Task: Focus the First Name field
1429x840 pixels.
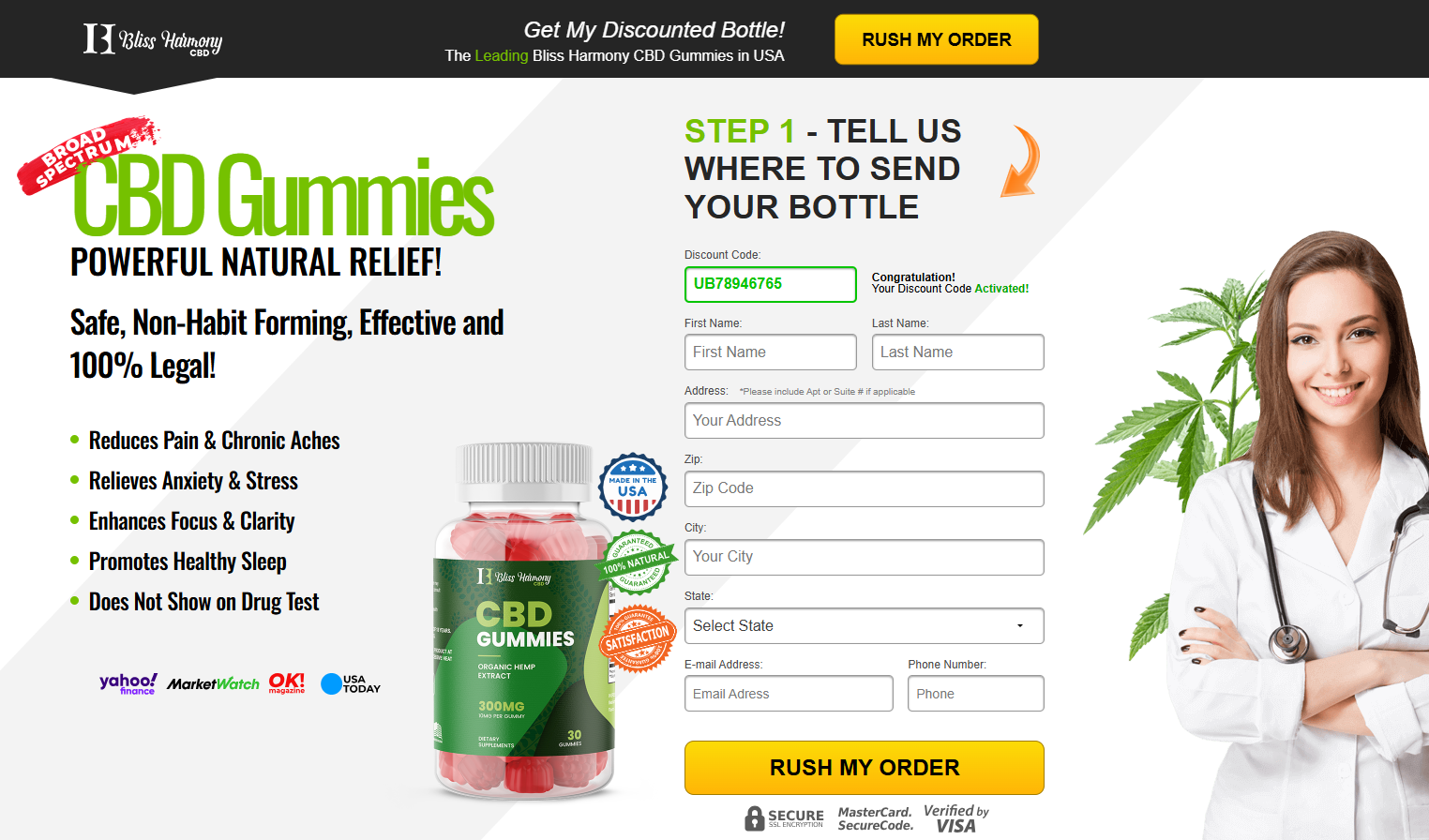Action: [770, 352]
